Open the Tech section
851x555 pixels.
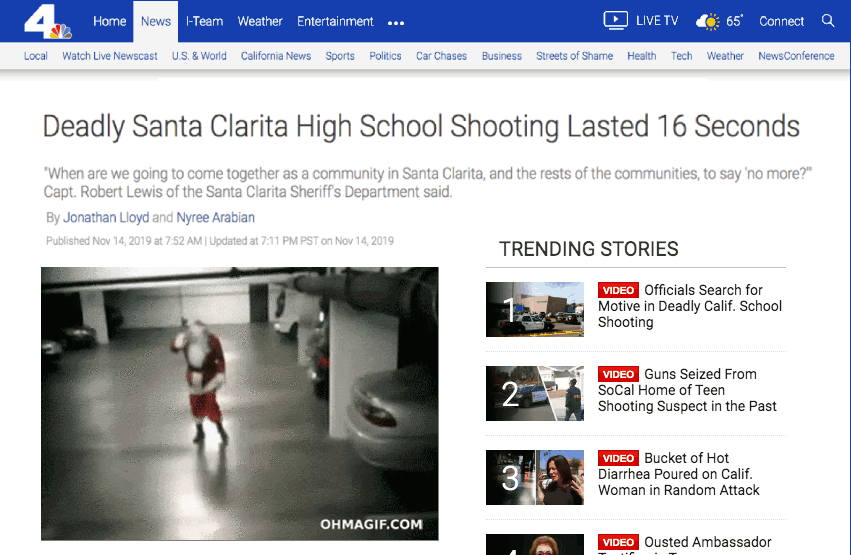[x=681, y=56]
